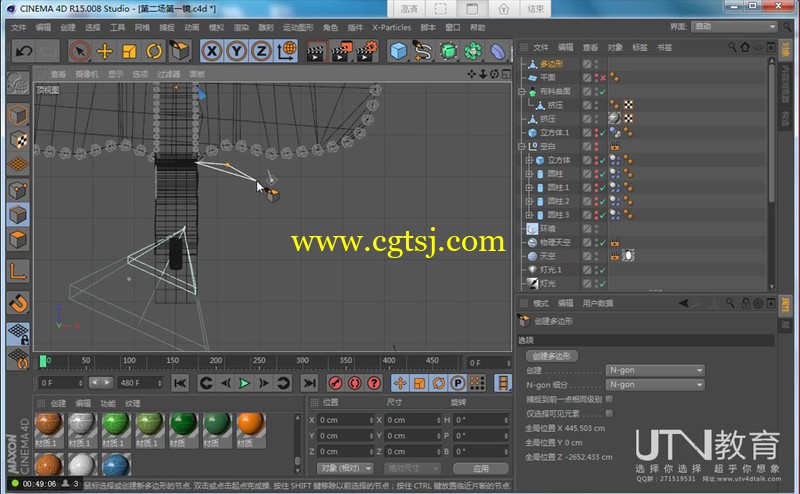Add a Cube primitive object
The image size is (800, 494).
(x=398, y=51)
